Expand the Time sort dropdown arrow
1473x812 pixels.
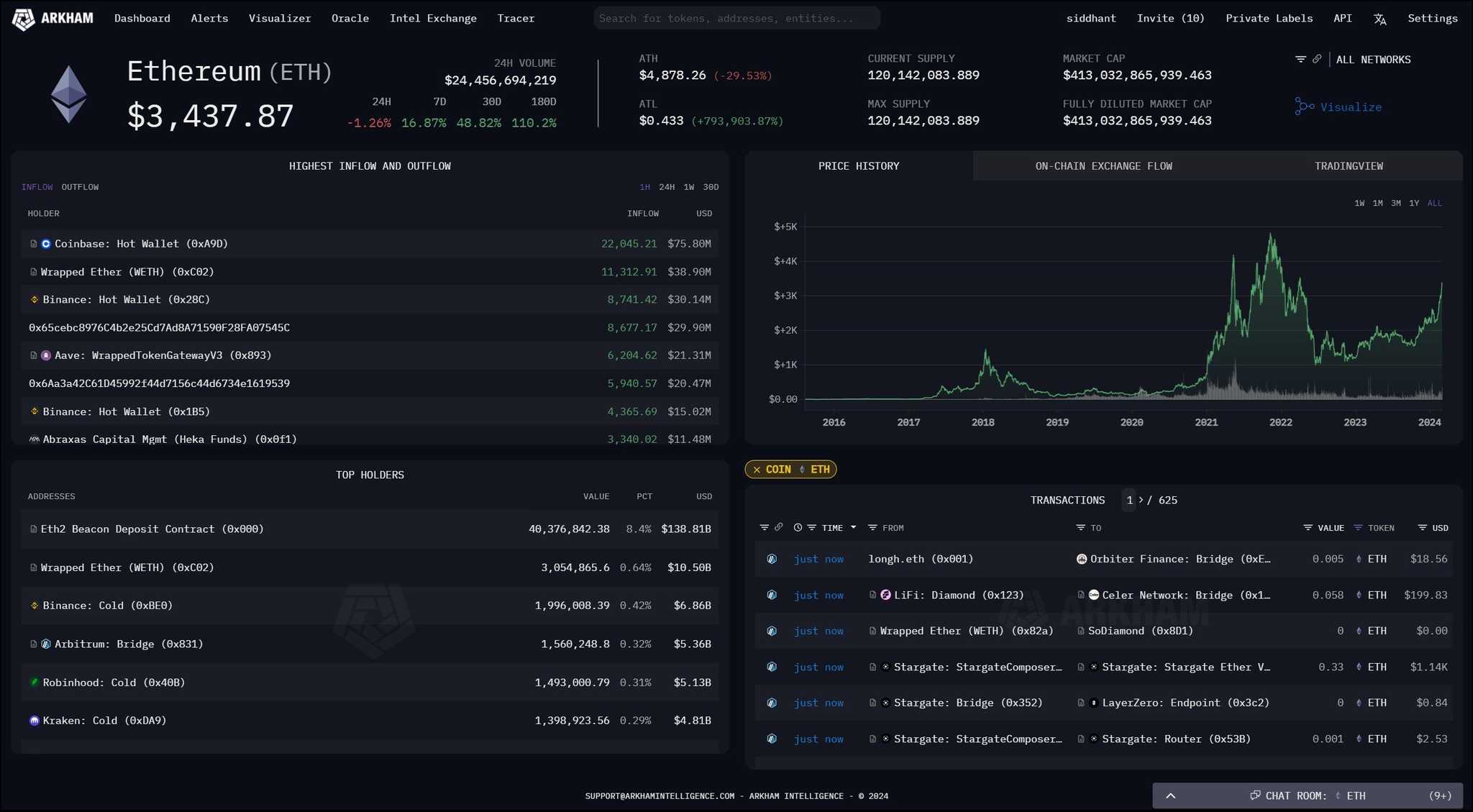pos(854,528)
